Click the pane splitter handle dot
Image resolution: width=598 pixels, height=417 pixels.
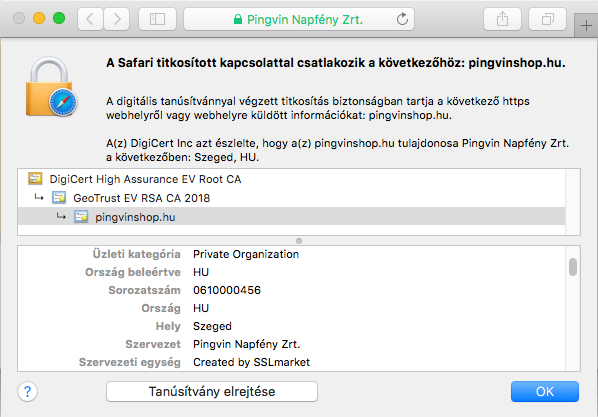299,241
